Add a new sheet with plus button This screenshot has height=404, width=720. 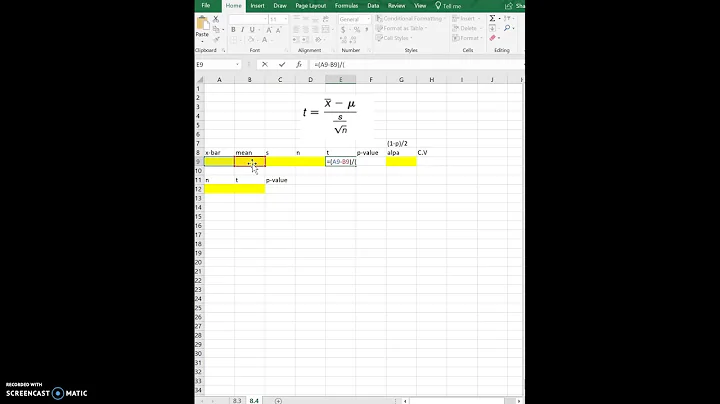[x=278, y=401]
